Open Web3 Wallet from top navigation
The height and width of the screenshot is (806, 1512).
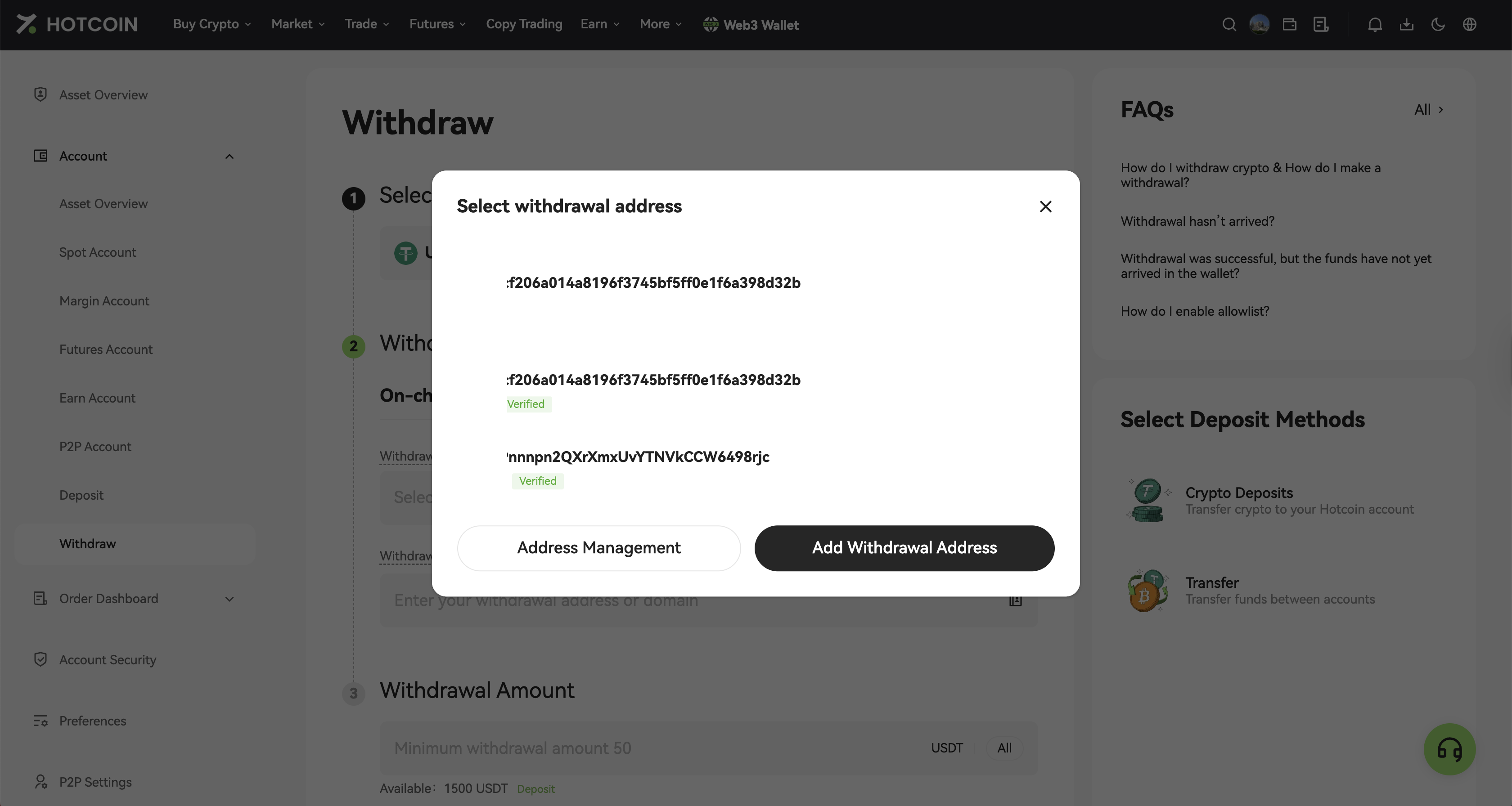point(751,25)
